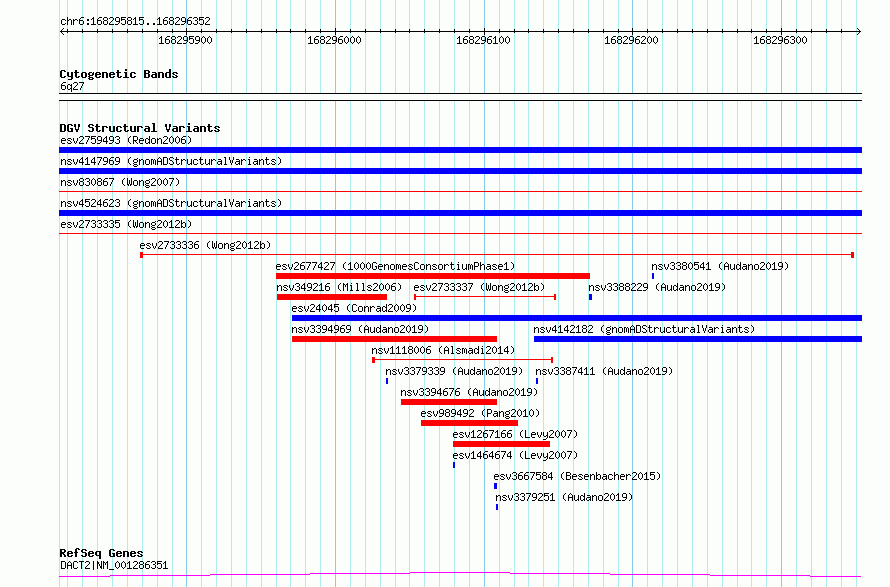
Task: Click the DGV Structural Variants heading
Action: point(140,128)
